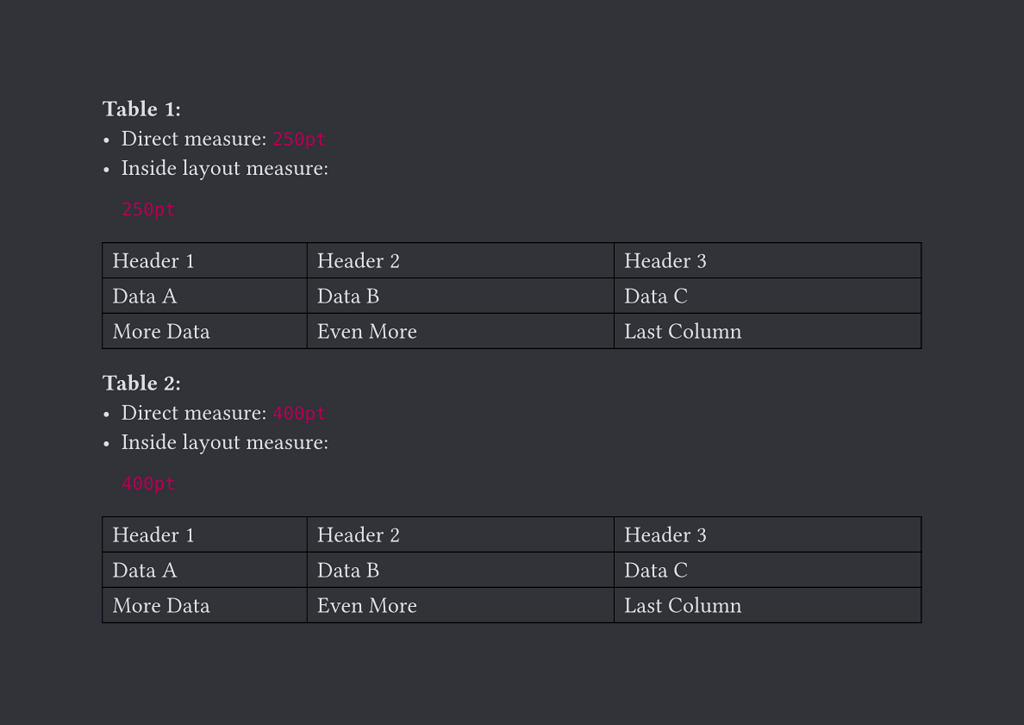Select the standalone 400pt value above second table

[x=148, y=484]
